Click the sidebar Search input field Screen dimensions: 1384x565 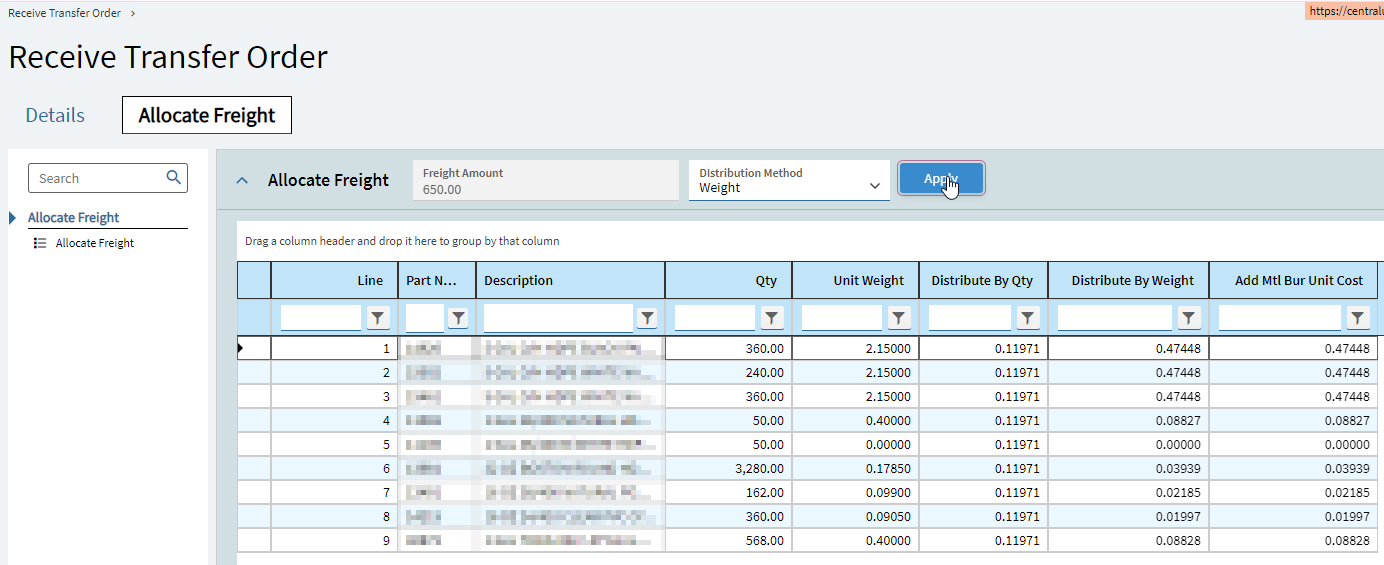[98, 178]
